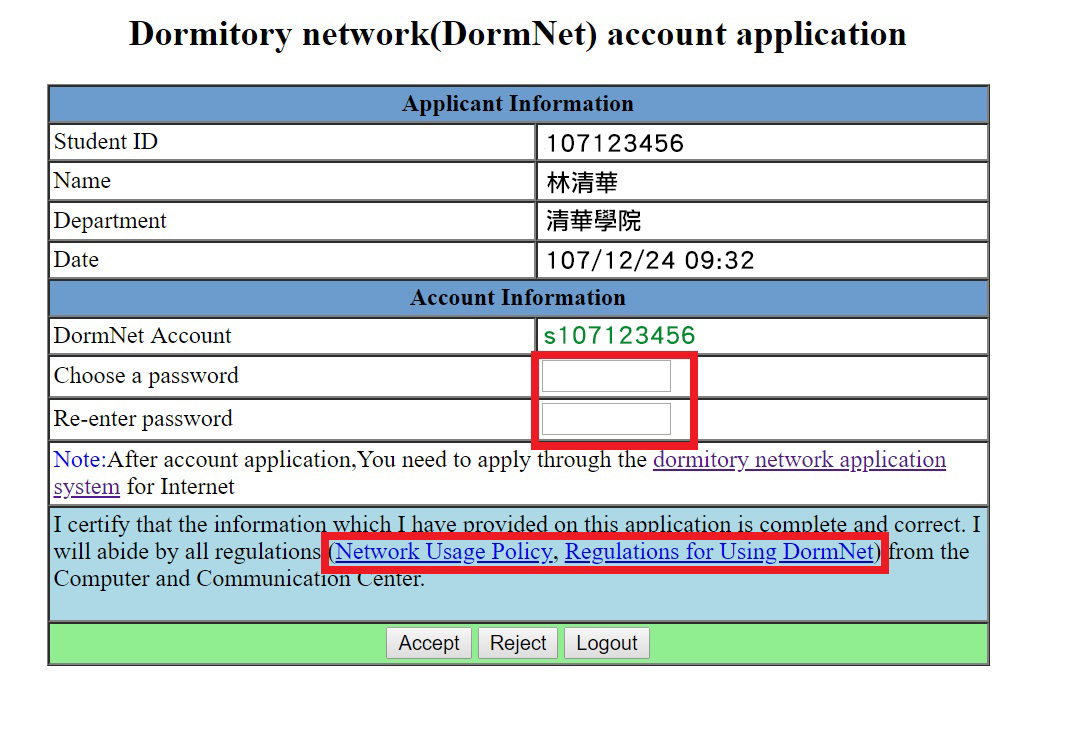
Task: Follow the Regulations for Using DormNet link
Action: tap(719, 552)
